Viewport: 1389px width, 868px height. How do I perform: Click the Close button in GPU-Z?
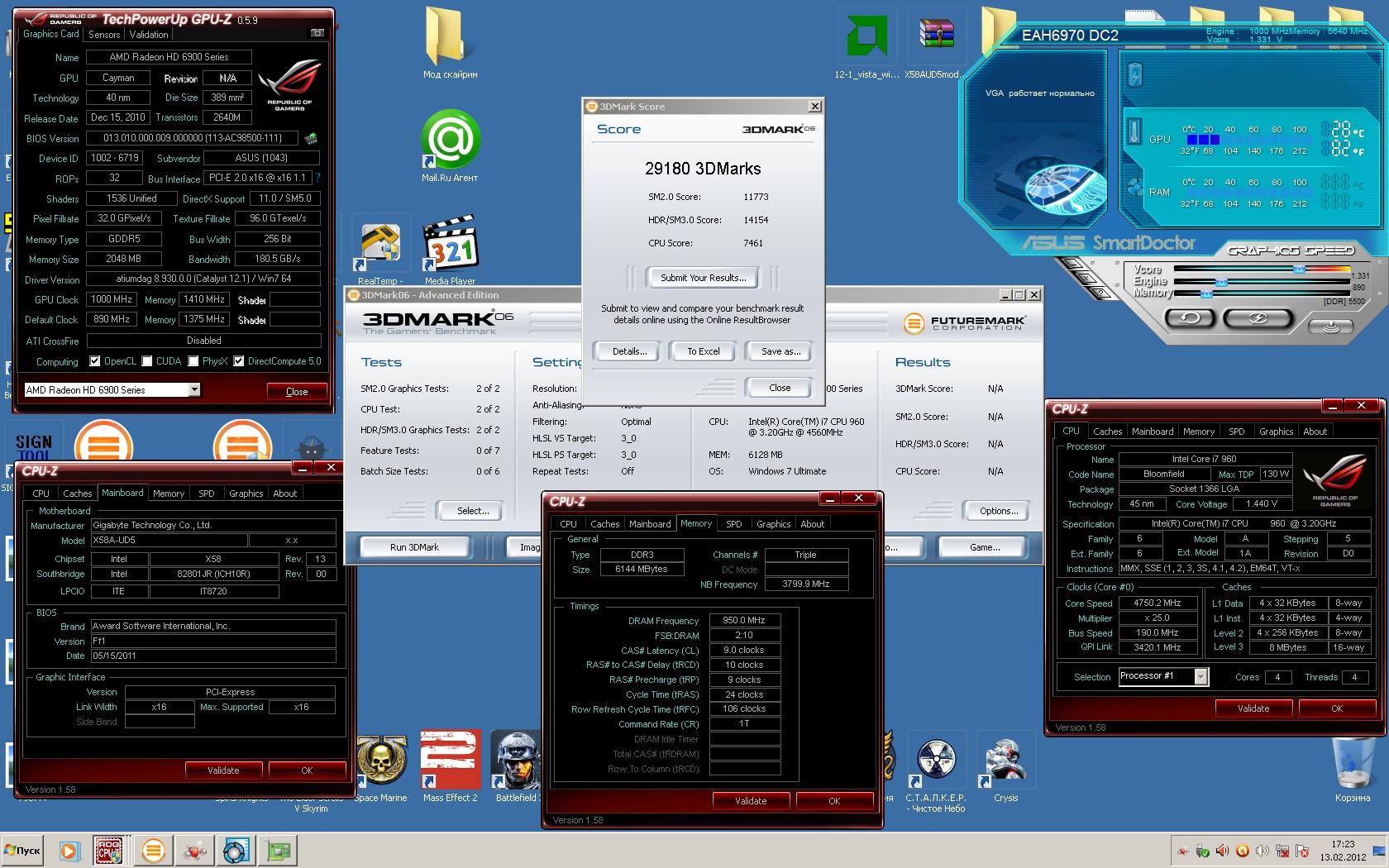pyautogui.click(x=297, y=391)
